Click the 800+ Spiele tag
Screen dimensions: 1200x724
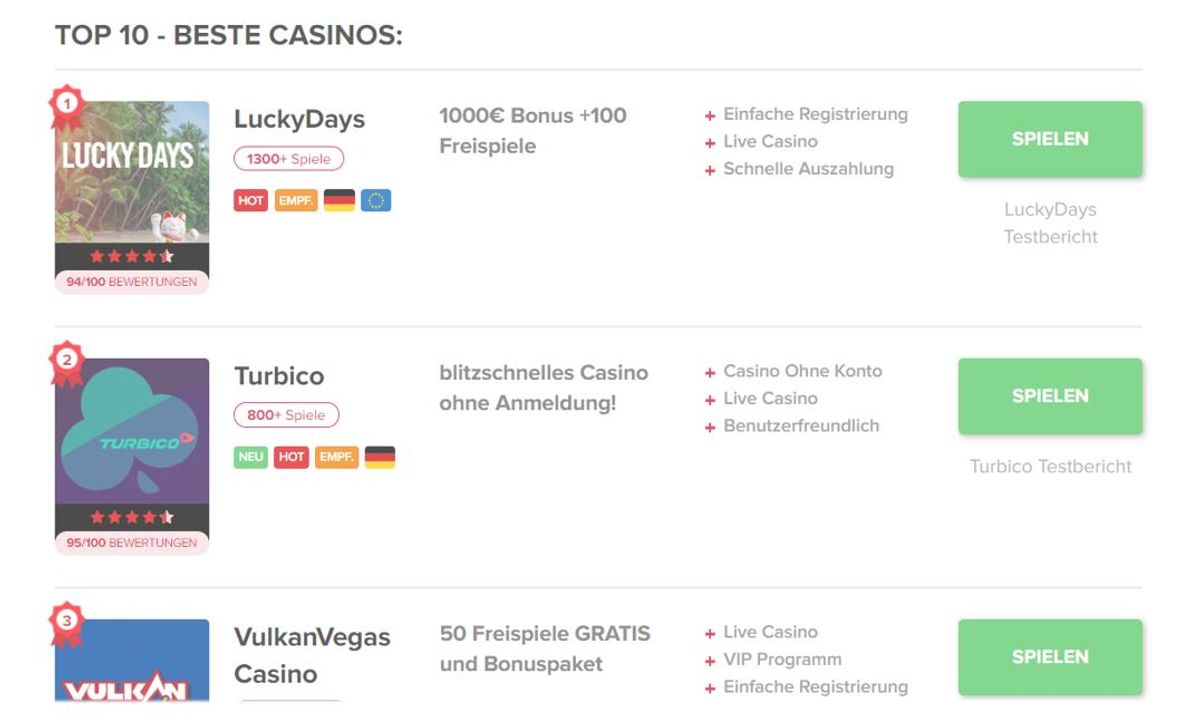[287, 415]
